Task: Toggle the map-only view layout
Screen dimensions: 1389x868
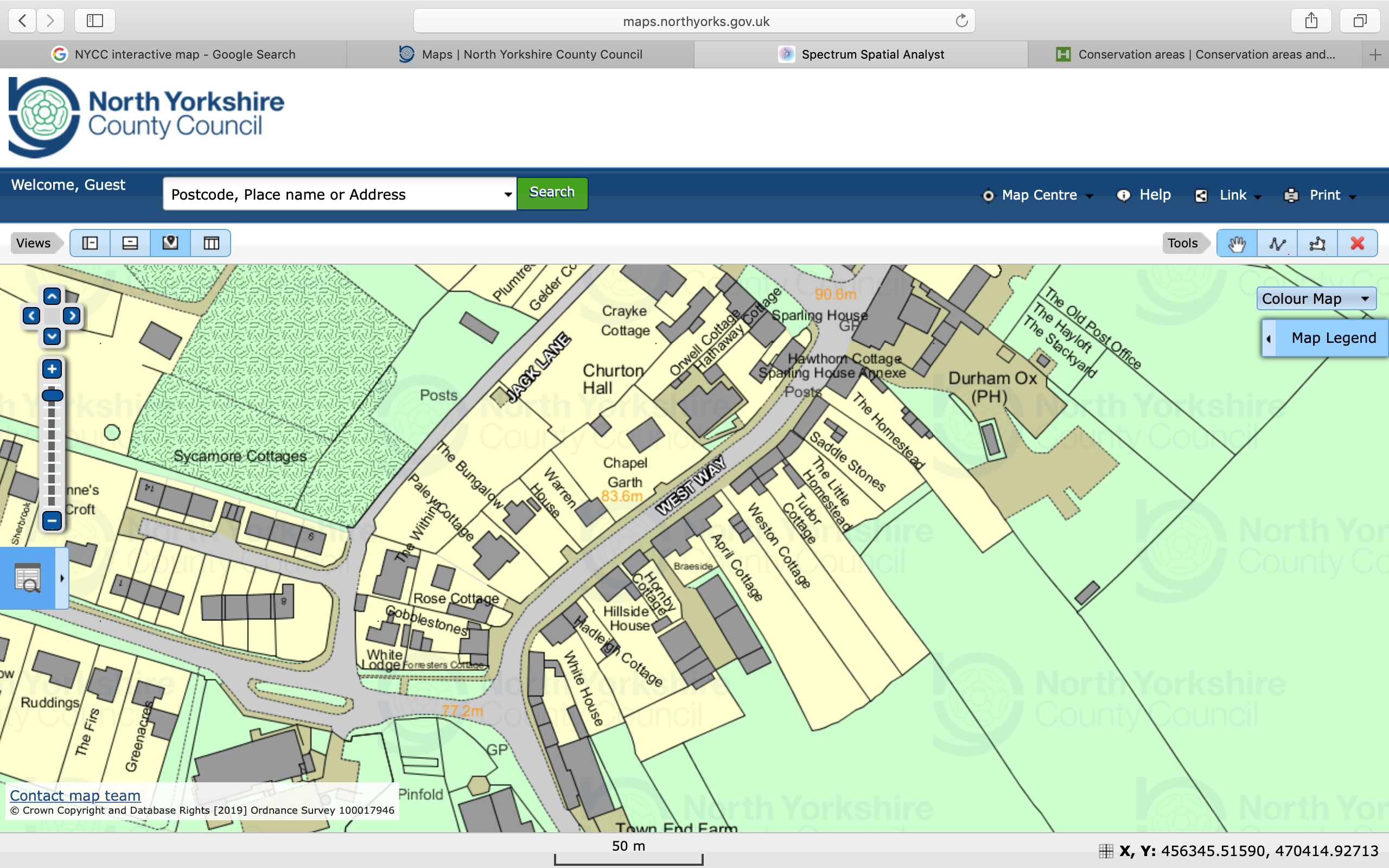Action: (x=170, y=244)
